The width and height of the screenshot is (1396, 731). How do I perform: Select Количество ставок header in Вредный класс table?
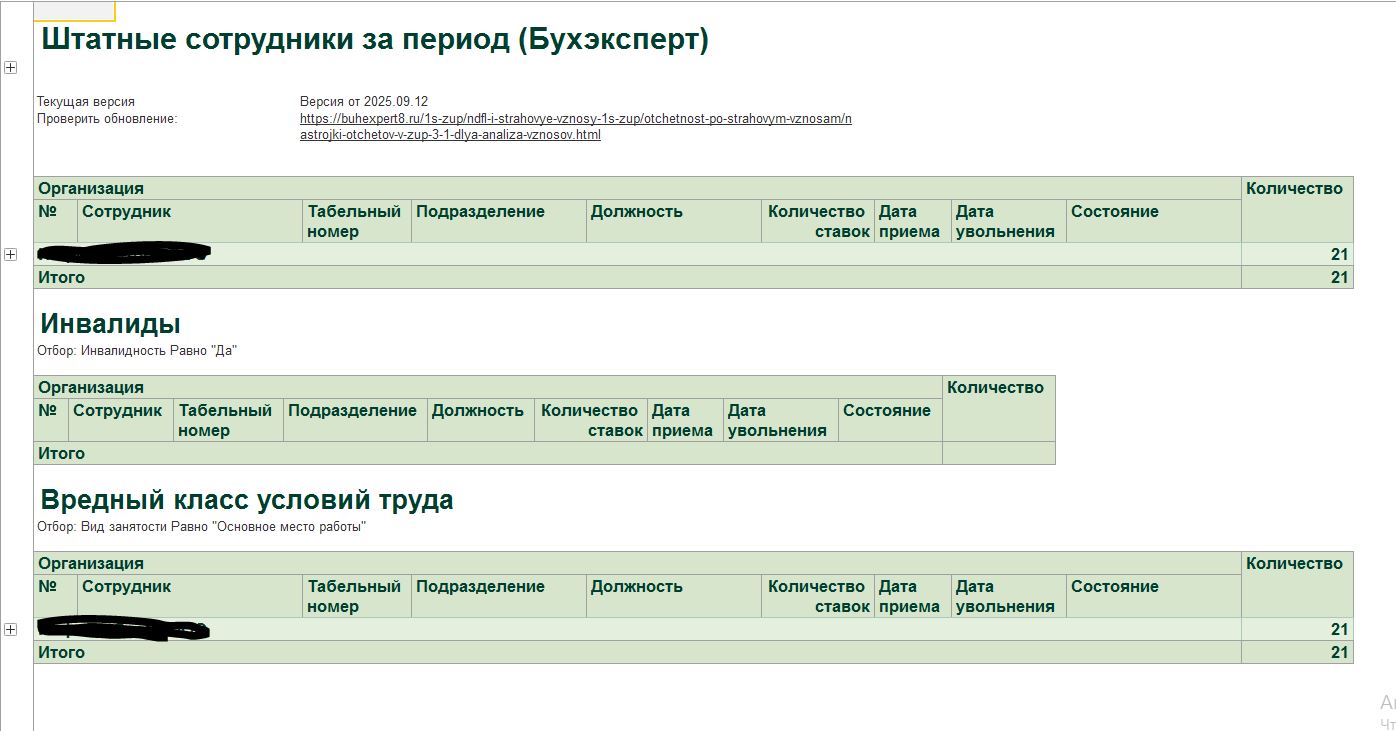coord(817,596)
